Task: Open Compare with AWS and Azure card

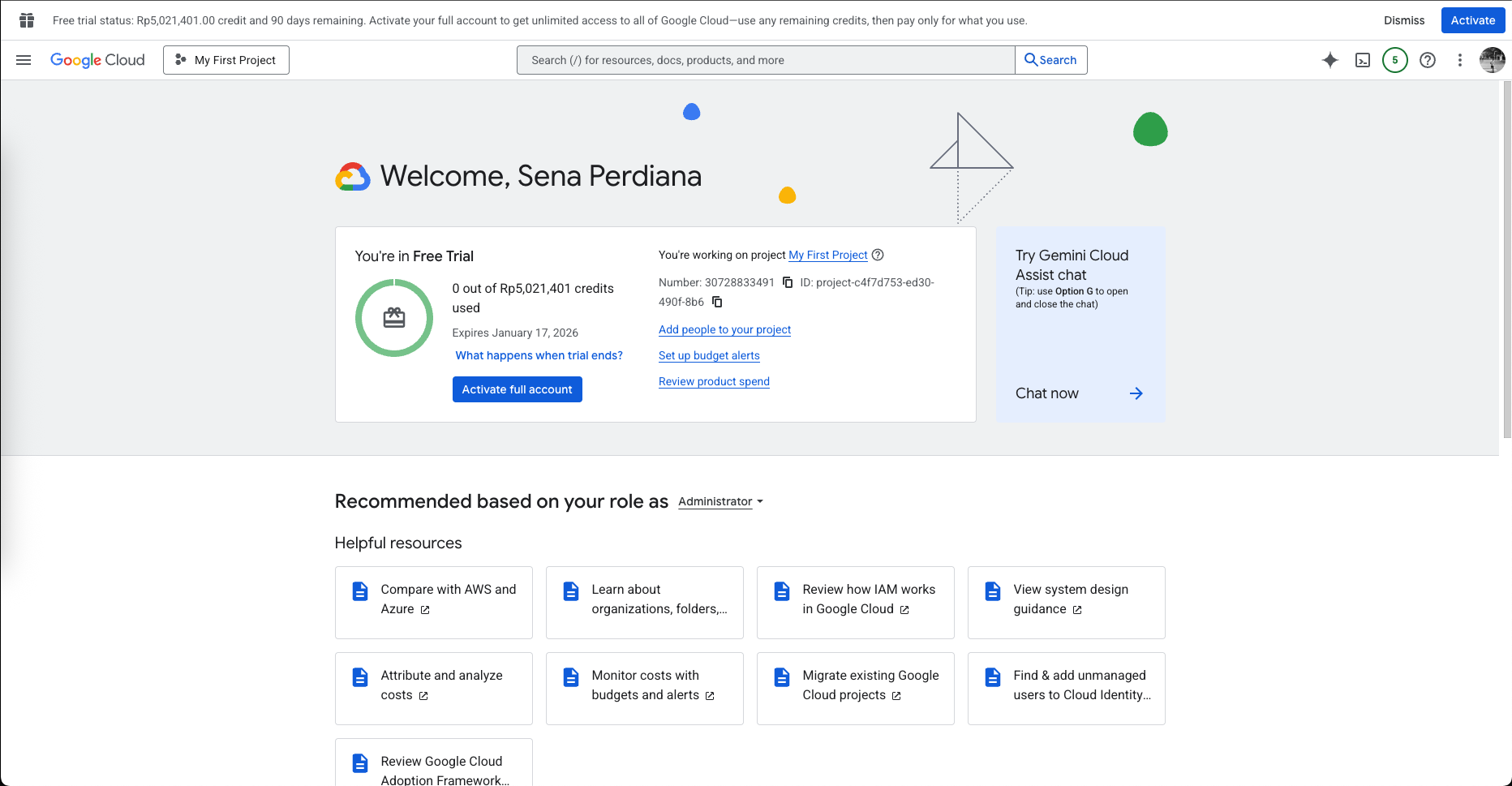Action: click(433, 602)
